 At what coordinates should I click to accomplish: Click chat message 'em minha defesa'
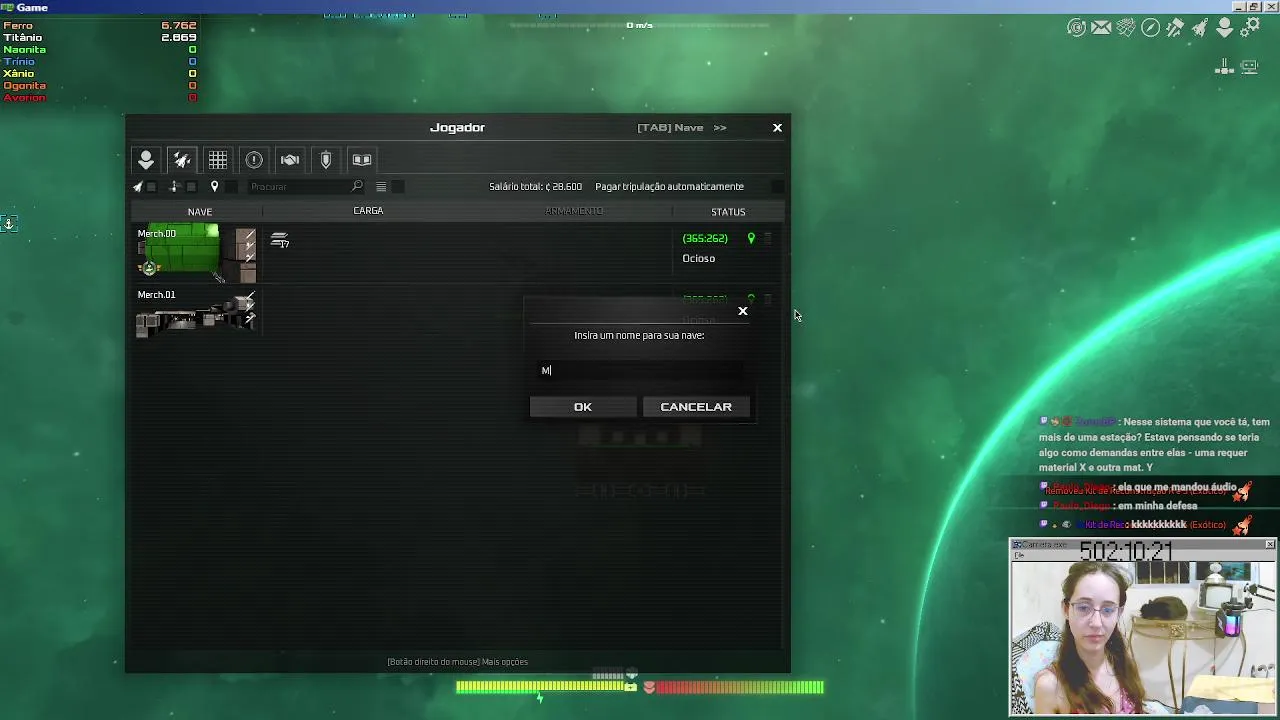(x=1157, y=506)
